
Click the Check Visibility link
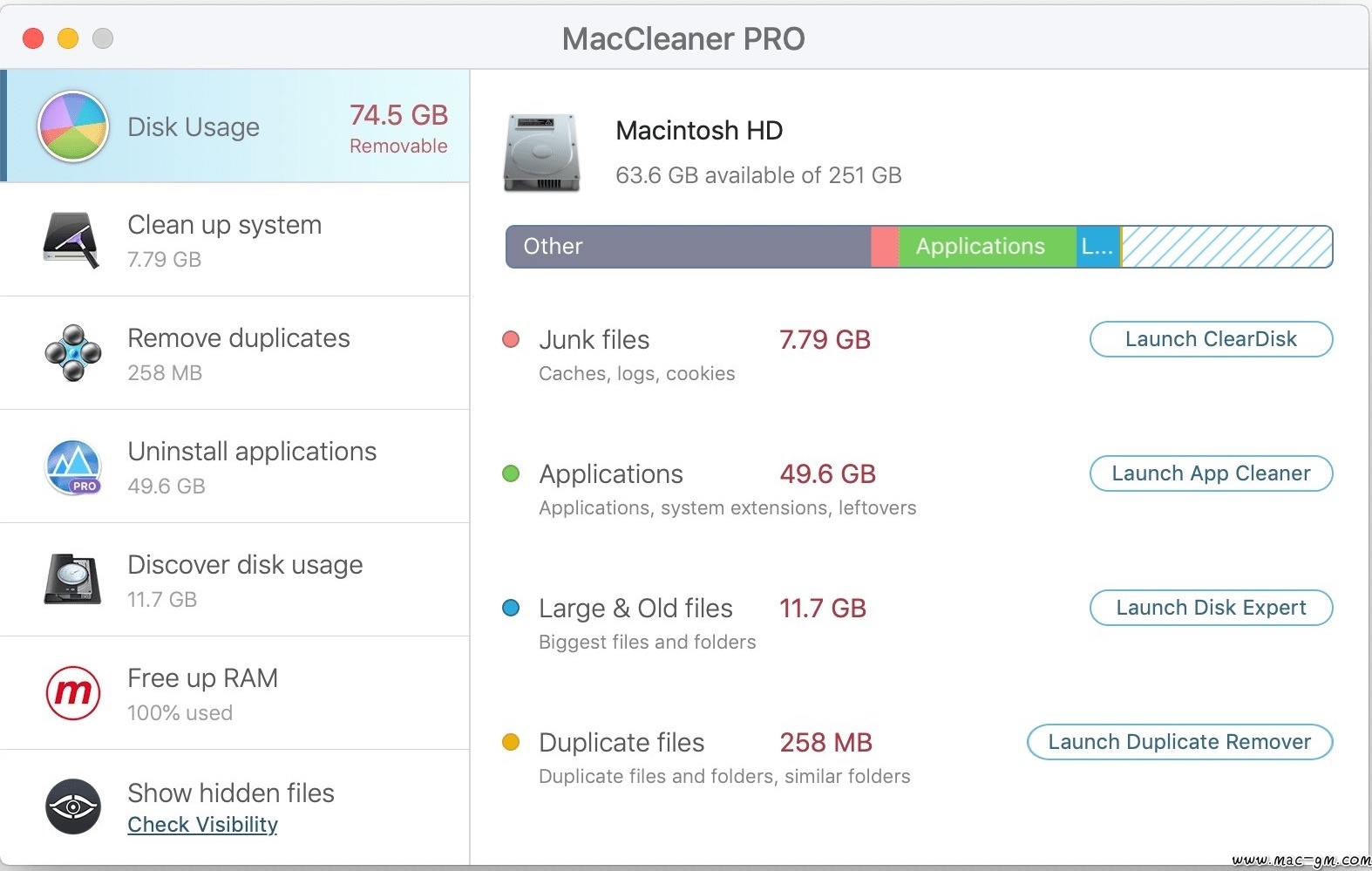[202, 825]
